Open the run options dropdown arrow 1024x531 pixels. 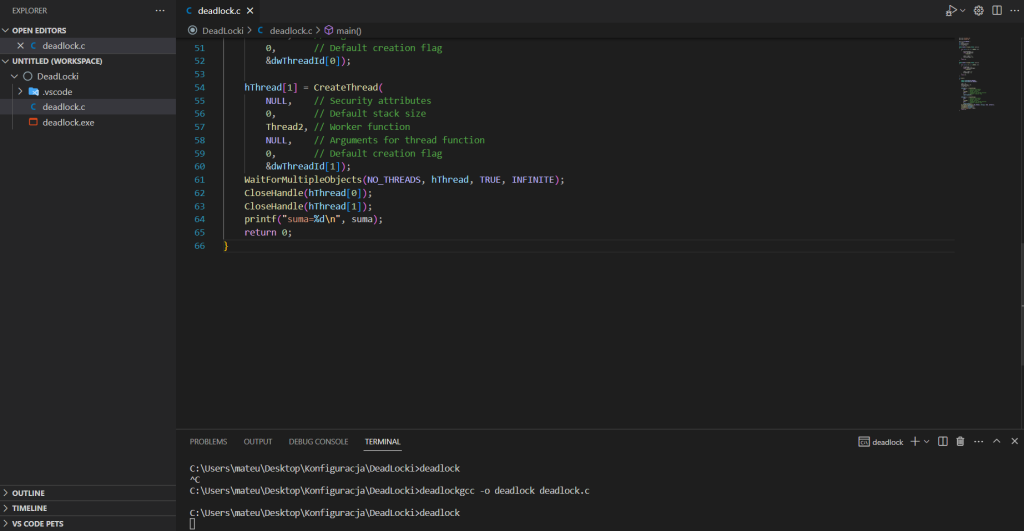(x=963, y=10)
